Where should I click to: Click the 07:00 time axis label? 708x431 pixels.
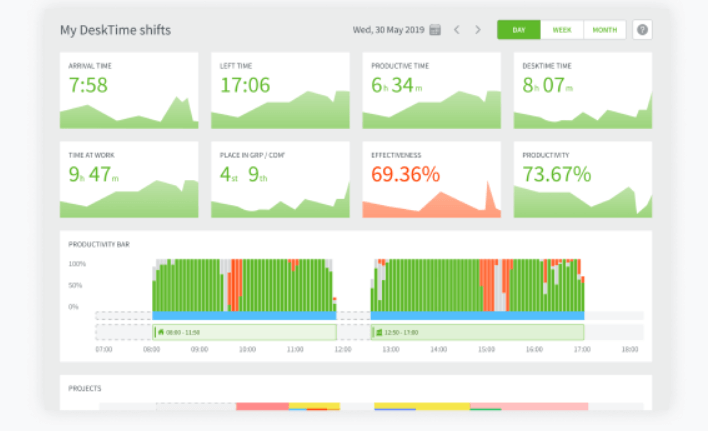pos(104,349)
